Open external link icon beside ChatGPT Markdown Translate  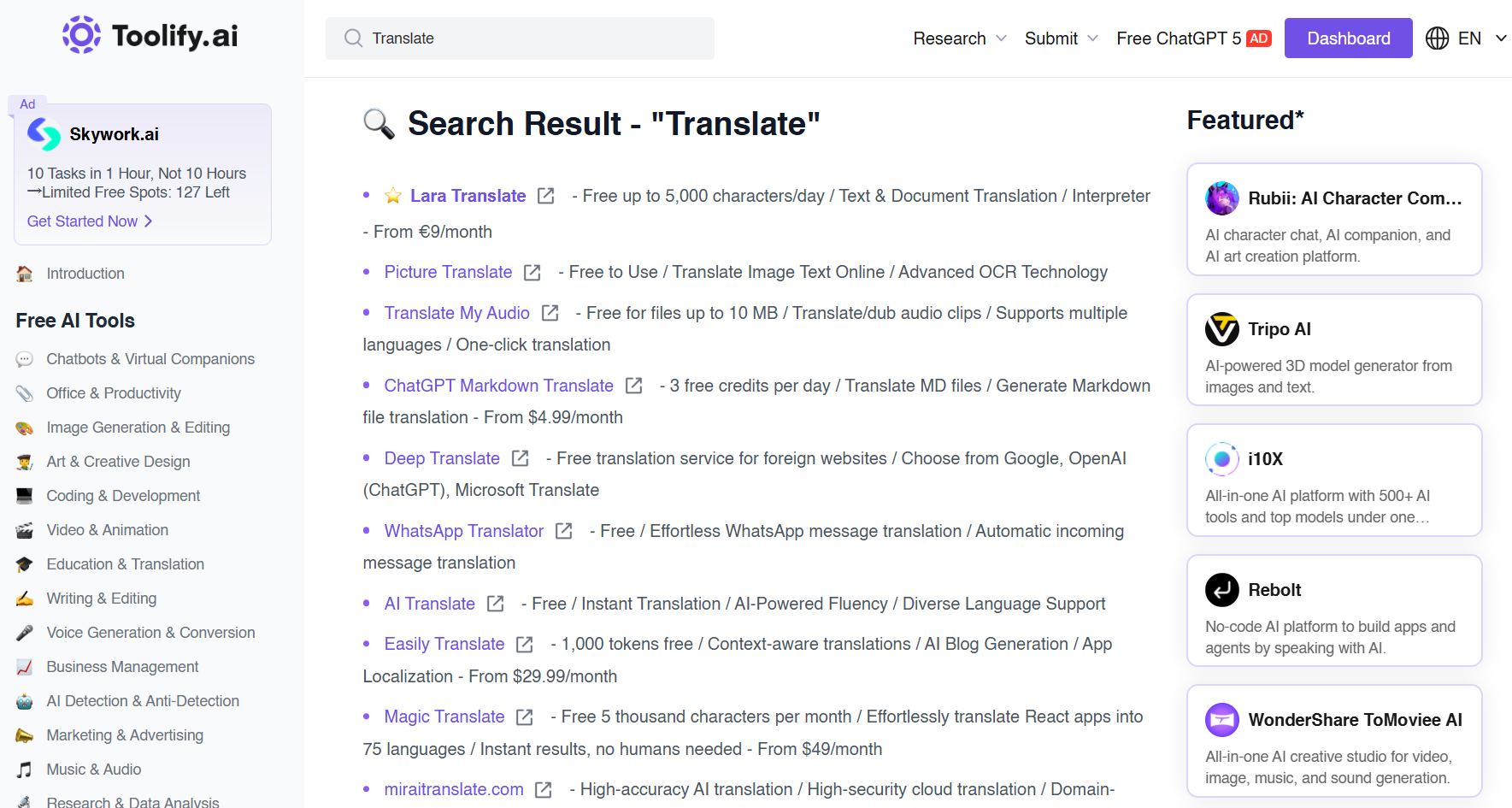click(x=633, y=386)
